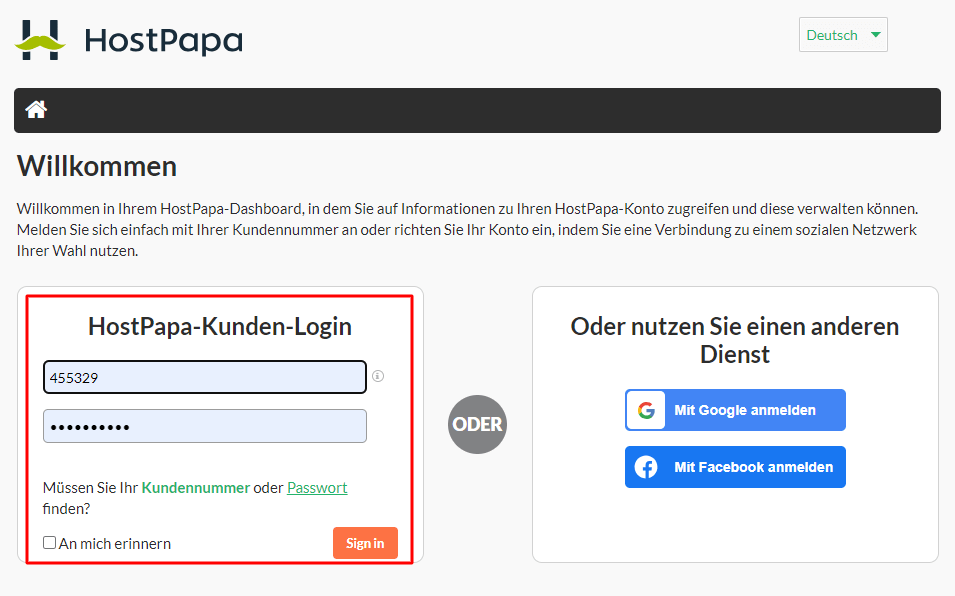Sign in with Mit Facebook anmelden

[735, 467]
